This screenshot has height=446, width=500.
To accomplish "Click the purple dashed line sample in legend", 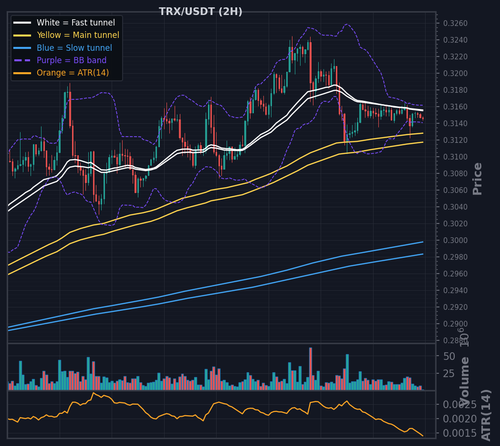I will coord(22,60).
